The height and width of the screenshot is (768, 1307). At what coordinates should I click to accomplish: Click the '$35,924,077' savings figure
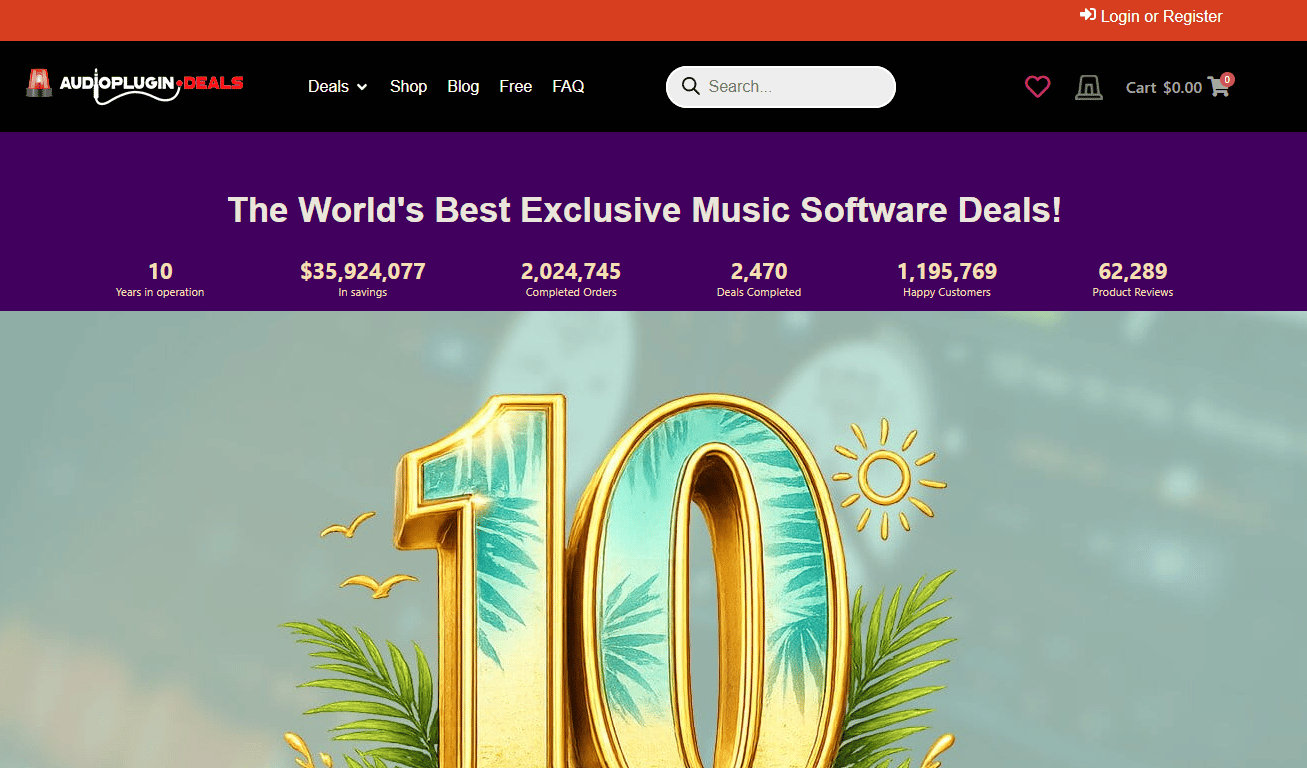(363, 271)
